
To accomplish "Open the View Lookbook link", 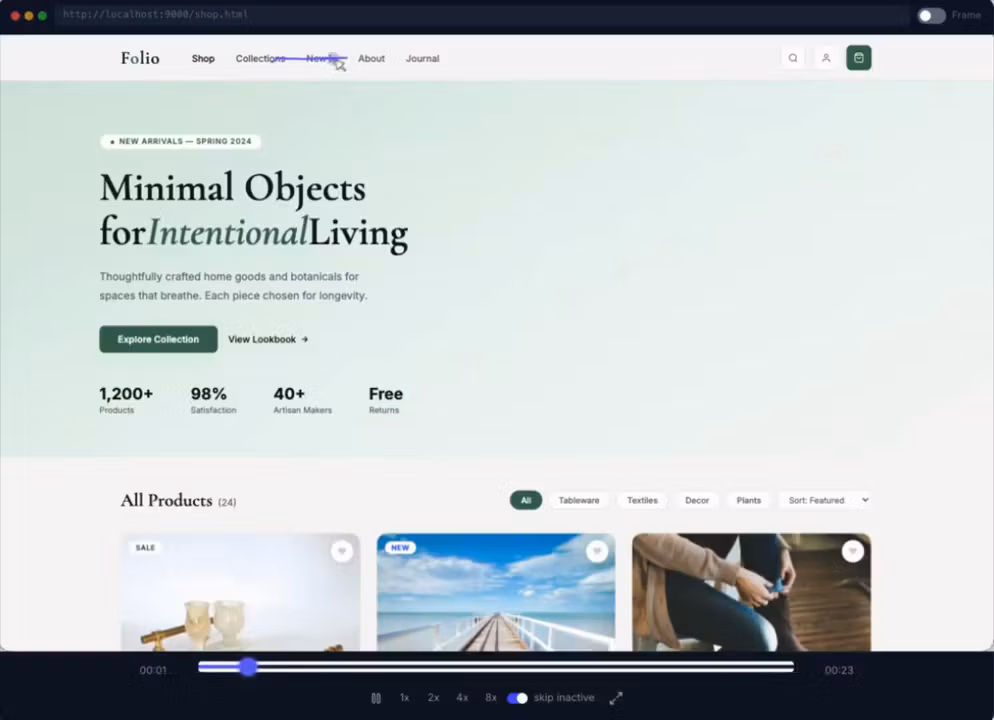I will pos(268,339).
